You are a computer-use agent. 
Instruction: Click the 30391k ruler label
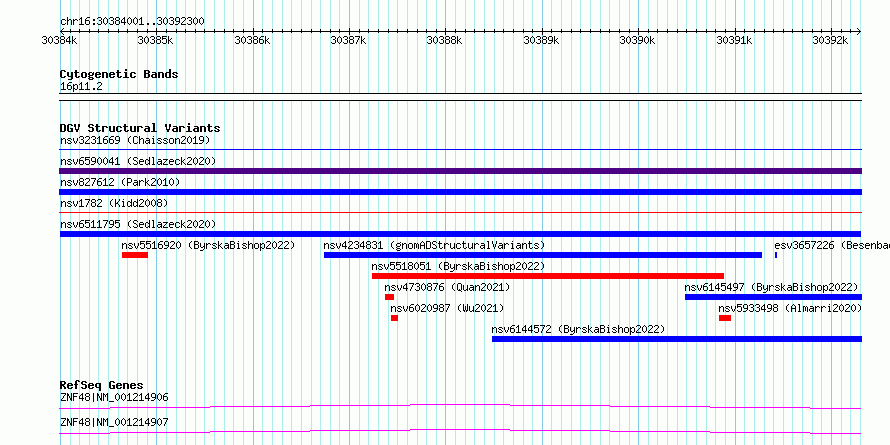734,40
